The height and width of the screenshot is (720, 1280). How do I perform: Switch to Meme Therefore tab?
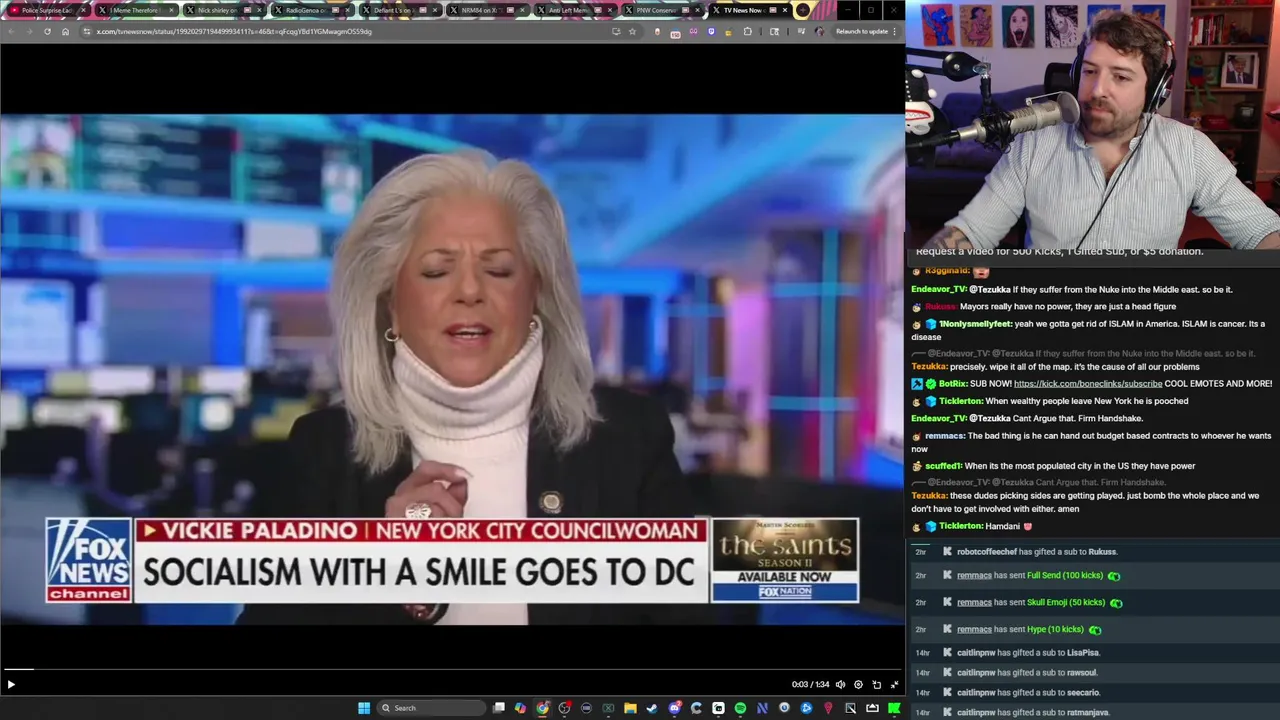tap(135, 10)
